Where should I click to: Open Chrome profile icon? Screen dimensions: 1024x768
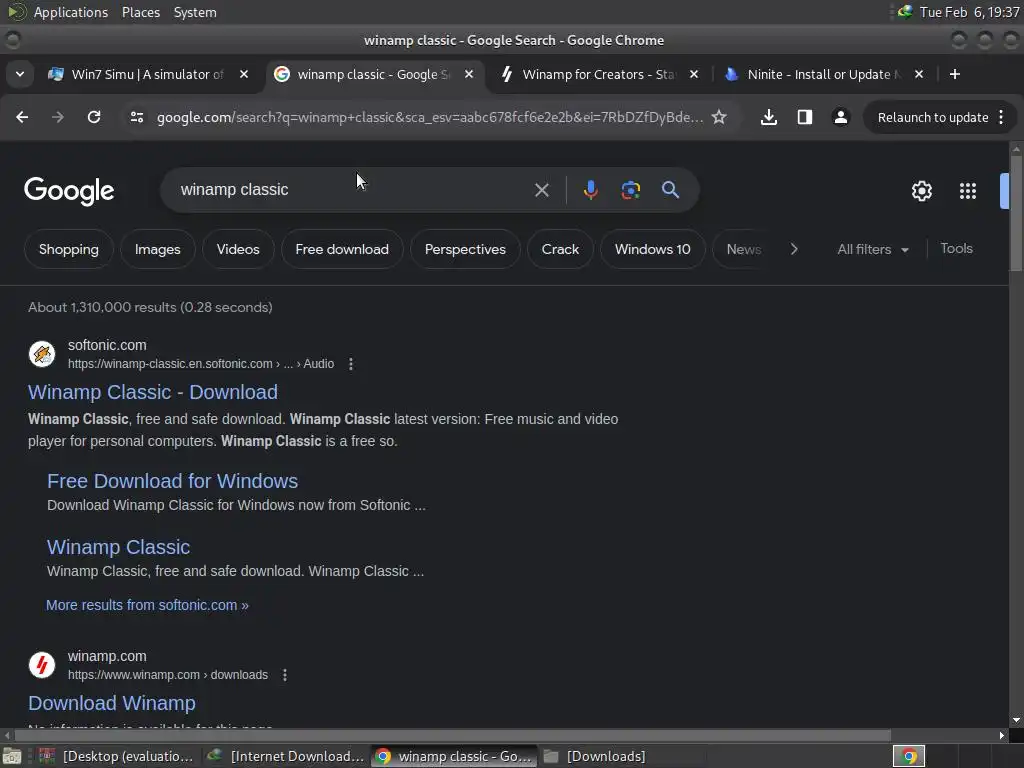(x=840, y=117)
